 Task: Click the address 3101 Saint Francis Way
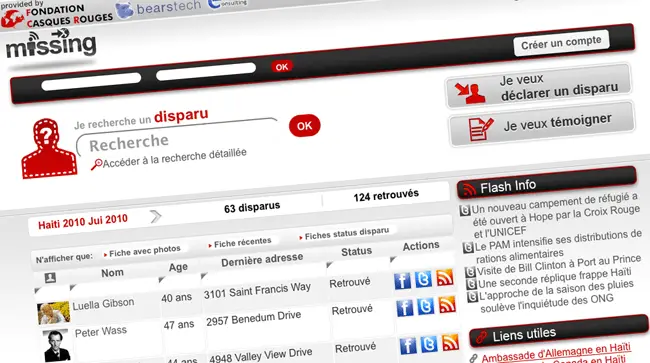[257, 290]
